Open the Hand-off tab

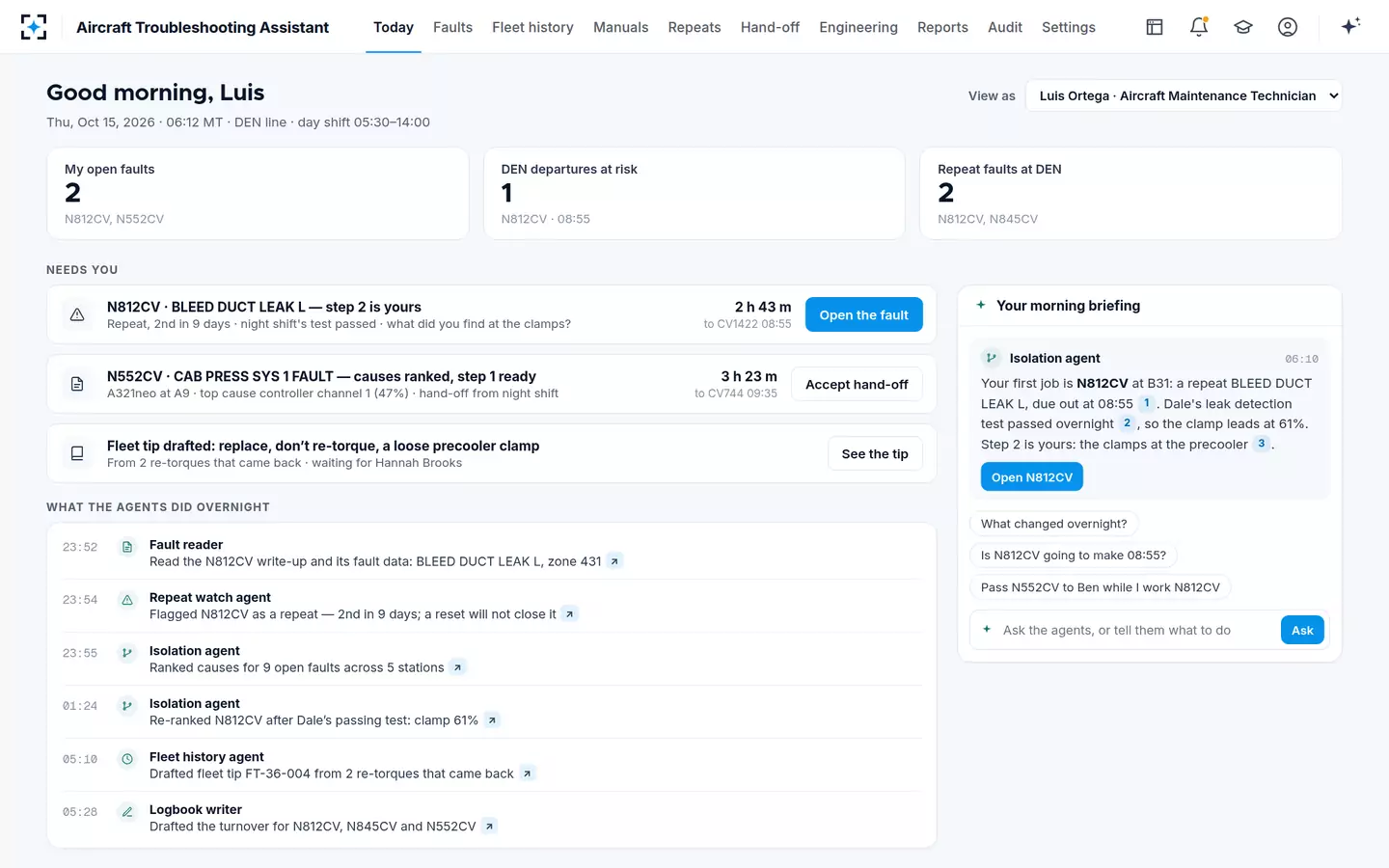tap(770, 27)
